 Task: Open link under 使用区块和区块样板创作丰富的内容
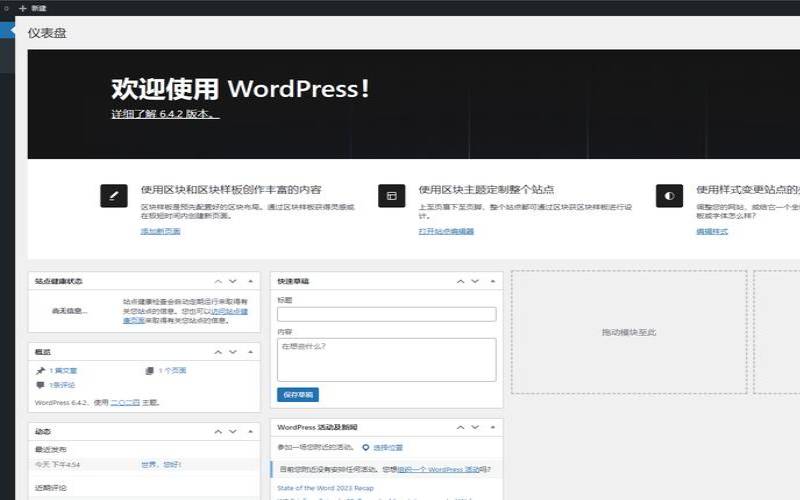click(x=161, y=231)
